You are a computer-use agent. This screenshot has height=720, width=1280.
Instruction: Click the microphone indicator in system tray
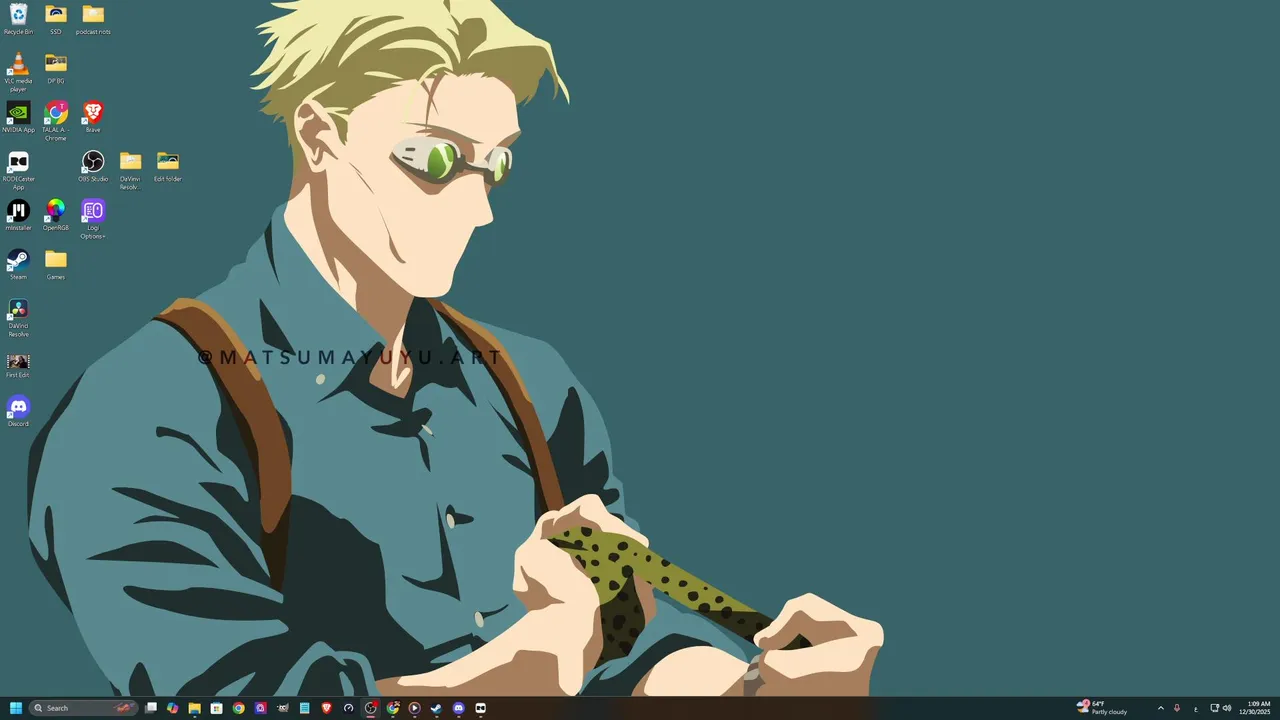[1177, 708]
